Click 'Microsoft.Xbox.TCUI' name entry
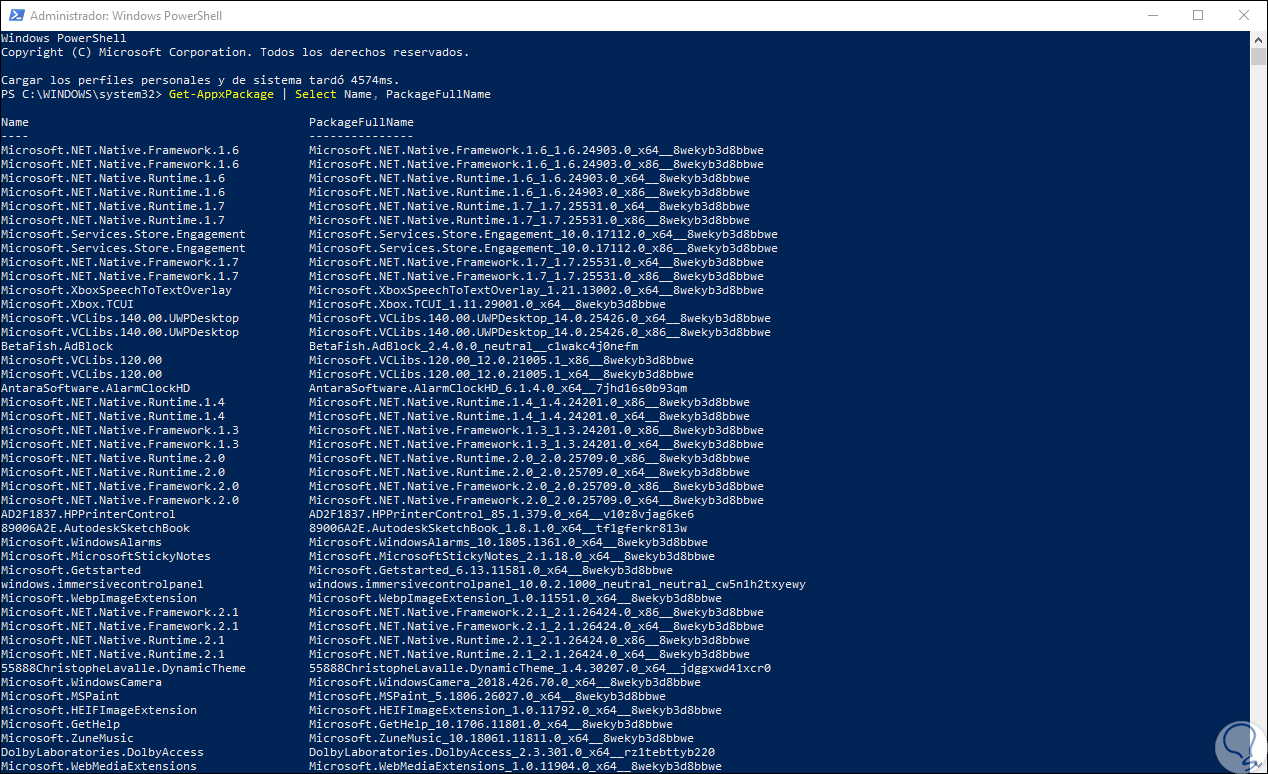Image resolution: width=1268 pixels, height=774 pixels. 67,304
